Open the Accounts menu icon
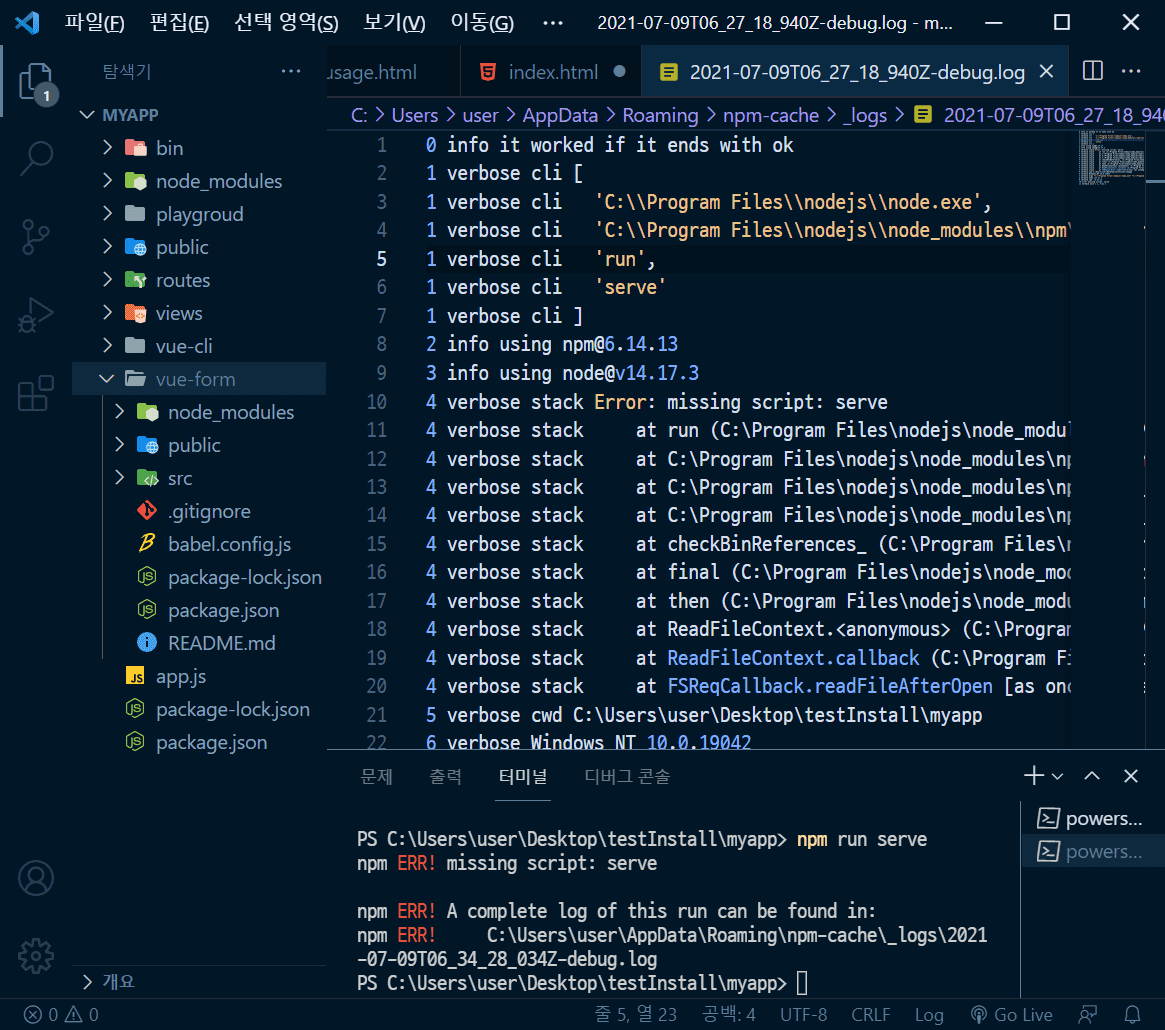This screenshot has height=1030, width=1165. (36, 878)
